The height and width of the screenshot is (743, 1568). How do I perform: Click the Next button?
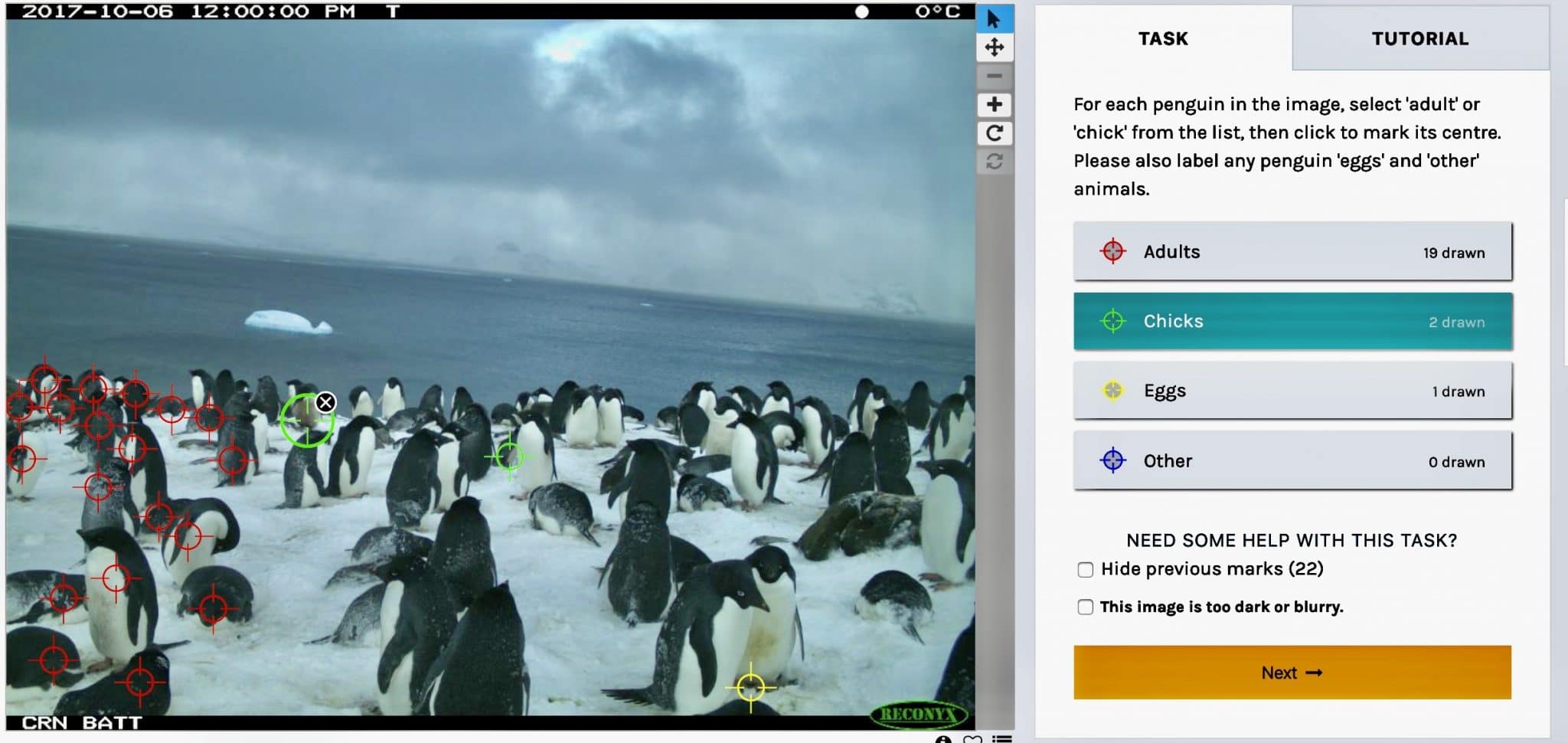(1292, 673)
